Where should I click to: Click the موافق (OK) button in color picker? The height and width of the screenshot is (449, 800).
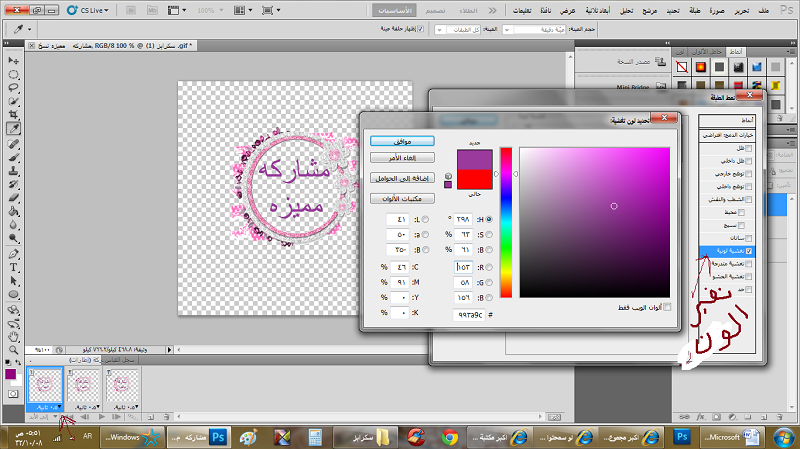pyautogui.click(x=401, y=141)
